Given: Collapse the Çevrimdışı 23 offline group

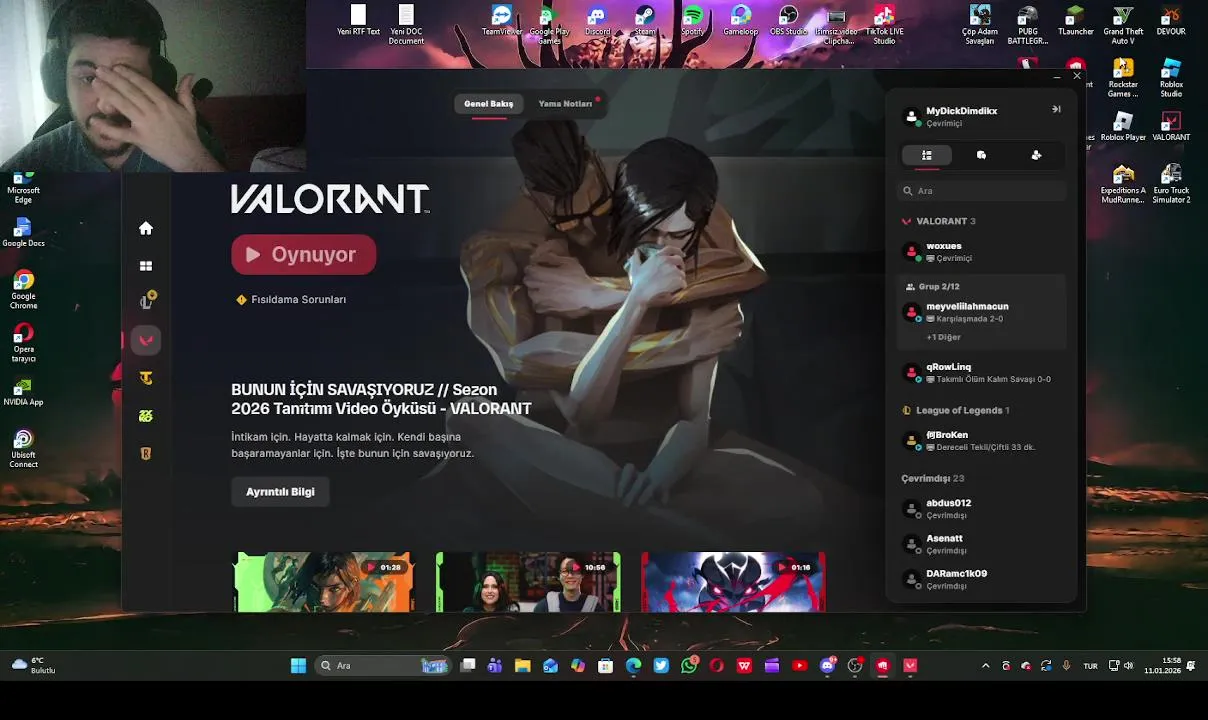Looking at the screenshot, I should 932,478.
